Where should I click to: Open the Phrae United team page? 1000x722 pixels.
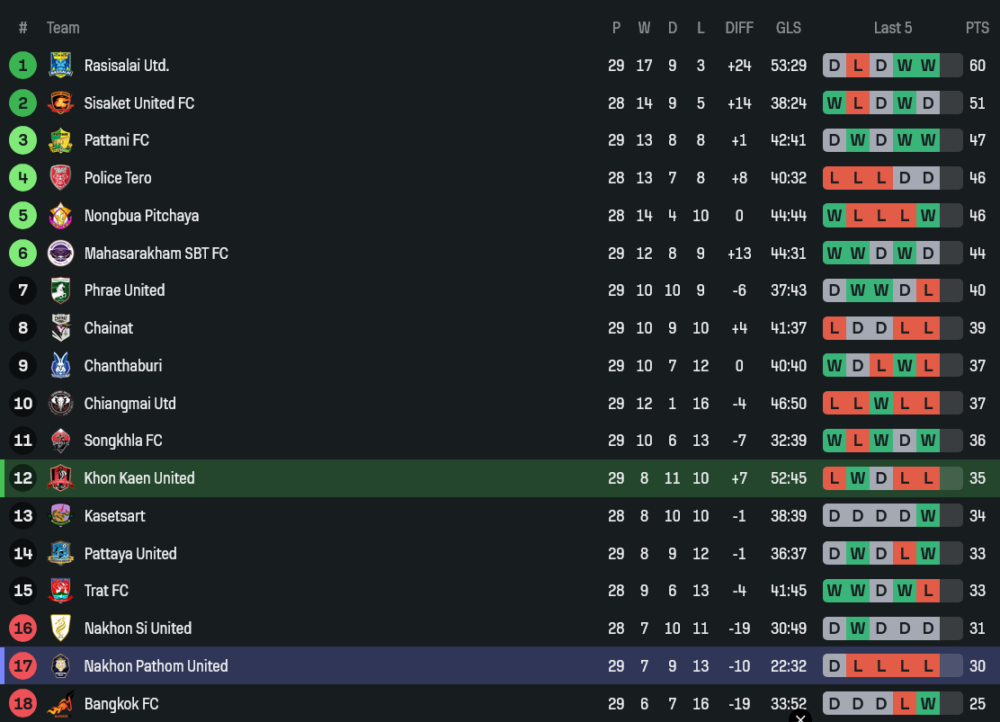point(124,291)
